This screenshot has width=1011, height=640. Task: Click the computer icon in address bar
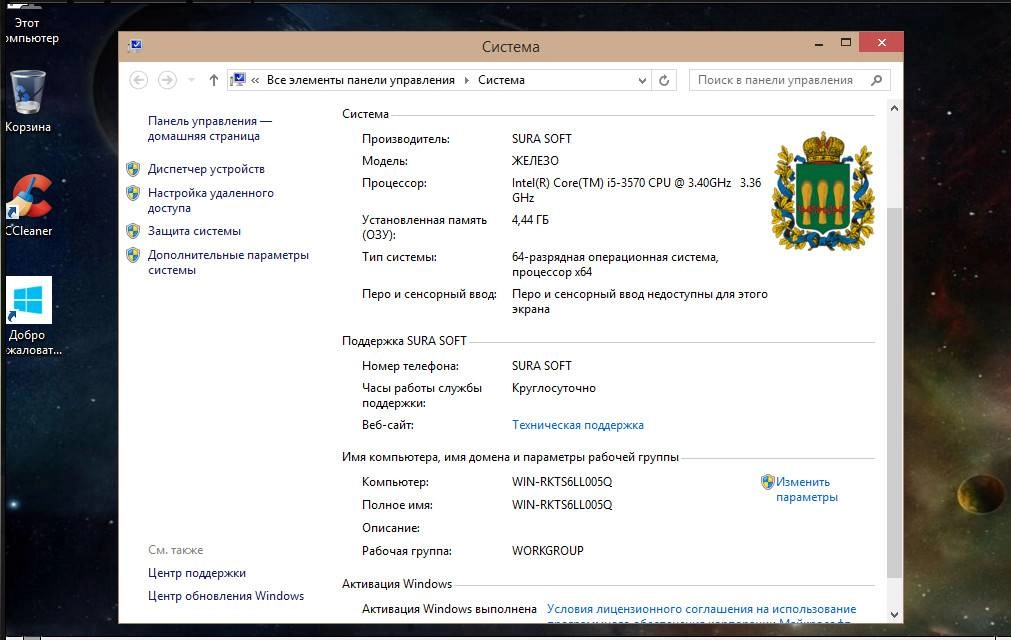click(239, 80)
